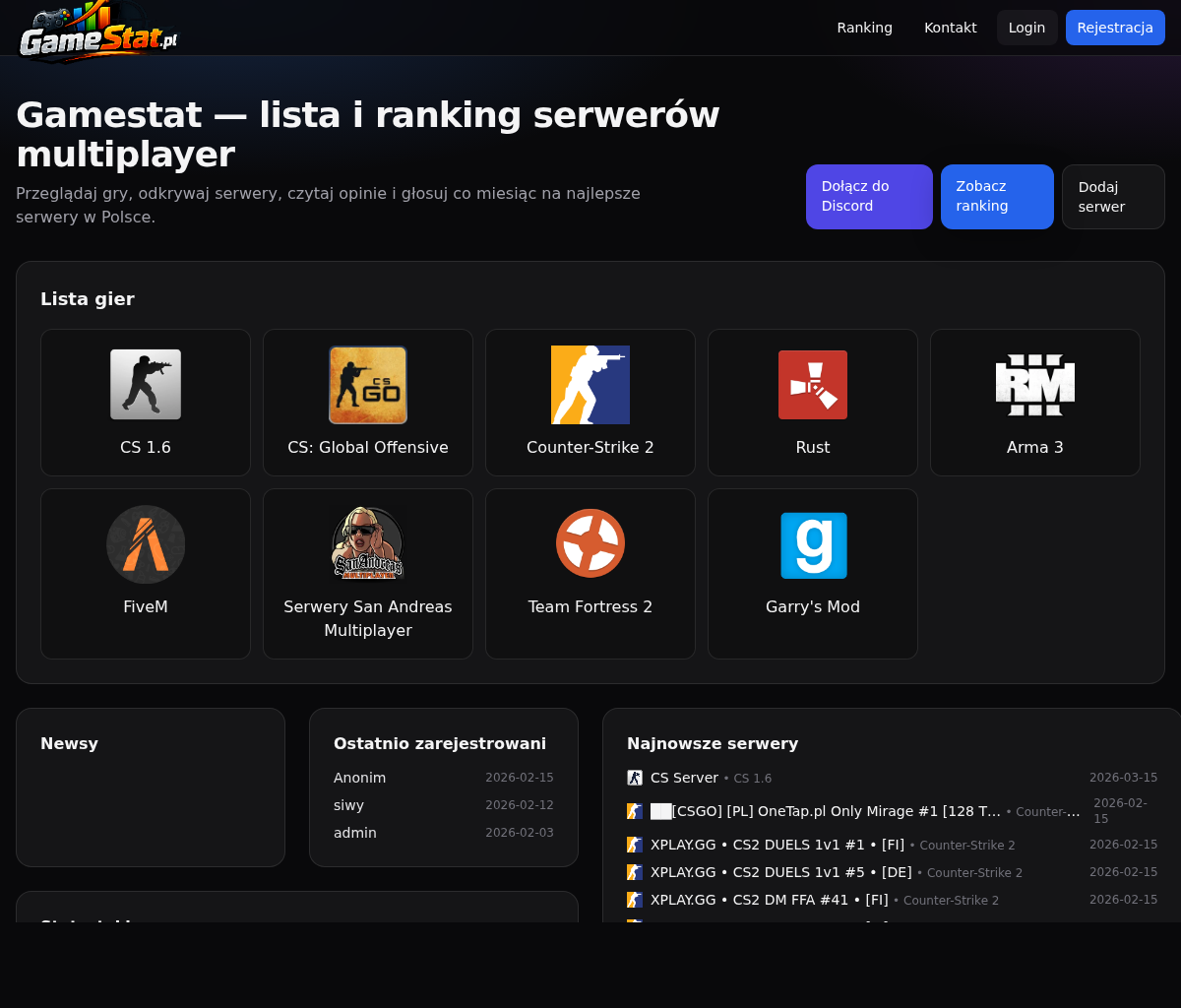
Task: Click the Dodaj serwer button
Action: tap(1113, 197)
